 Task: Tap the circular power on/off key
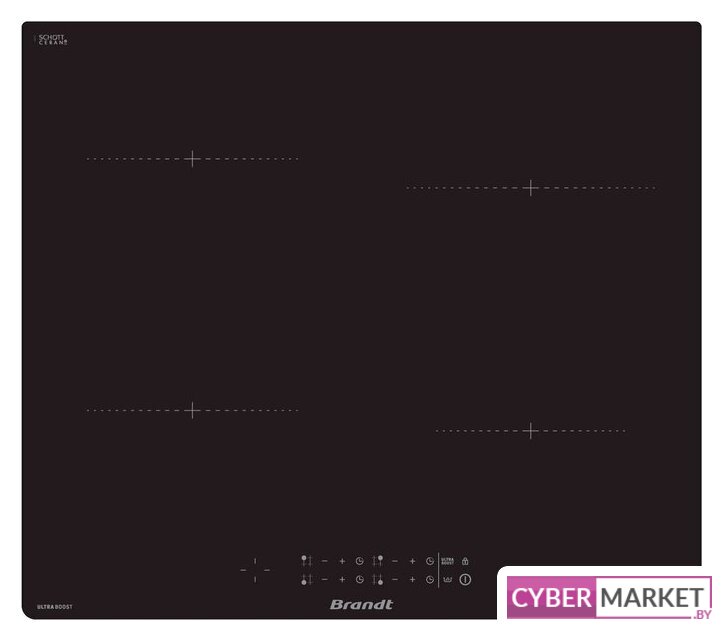tap(465, 580)
